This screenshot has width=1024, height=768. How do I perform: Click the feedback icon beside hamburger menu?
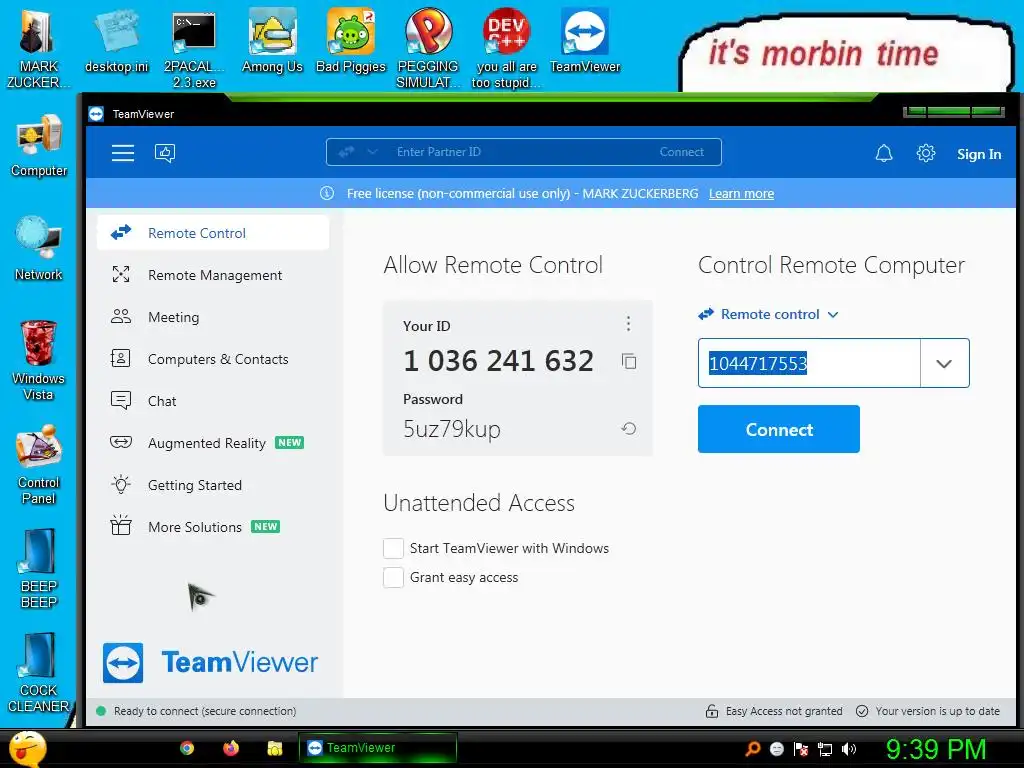[x=165, y=153]
